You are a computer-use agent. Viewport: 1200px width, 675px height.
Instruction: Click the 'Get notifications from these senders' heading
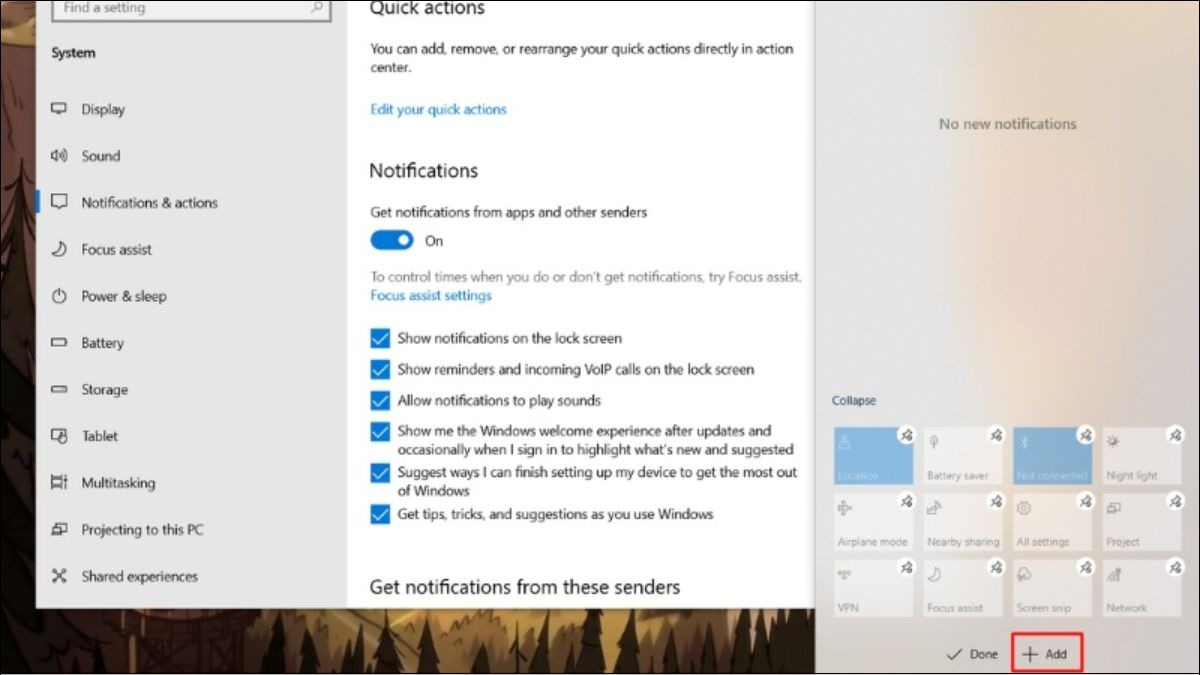[x=525, y=587]
